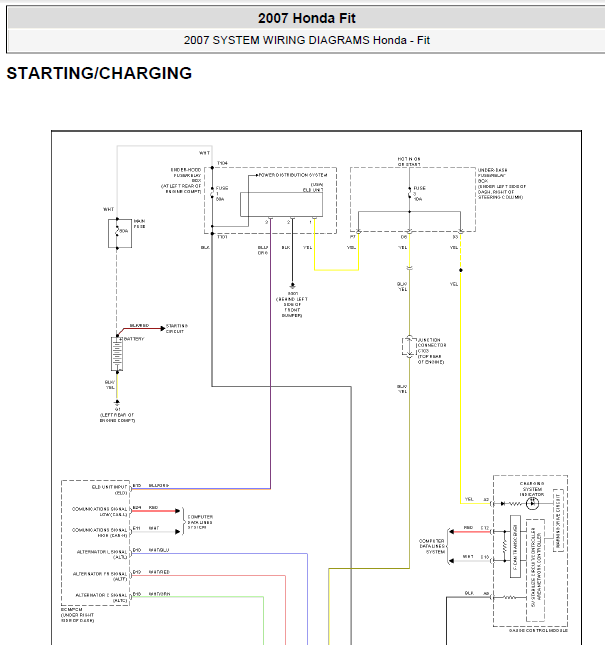Click 'COMPUTER DATA LINES SYSTEM' label near gauge module
Image resolution: width=605 pixels, height=645 pixels.
[432, 546]
